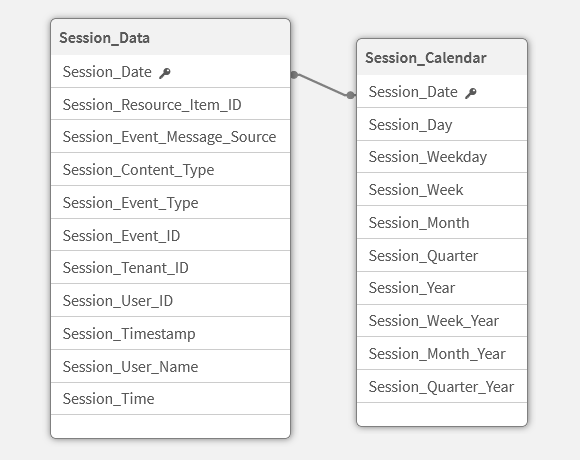Select the Session_Timestamp field
Screen dimensions: 580x460
pos(171,333)
